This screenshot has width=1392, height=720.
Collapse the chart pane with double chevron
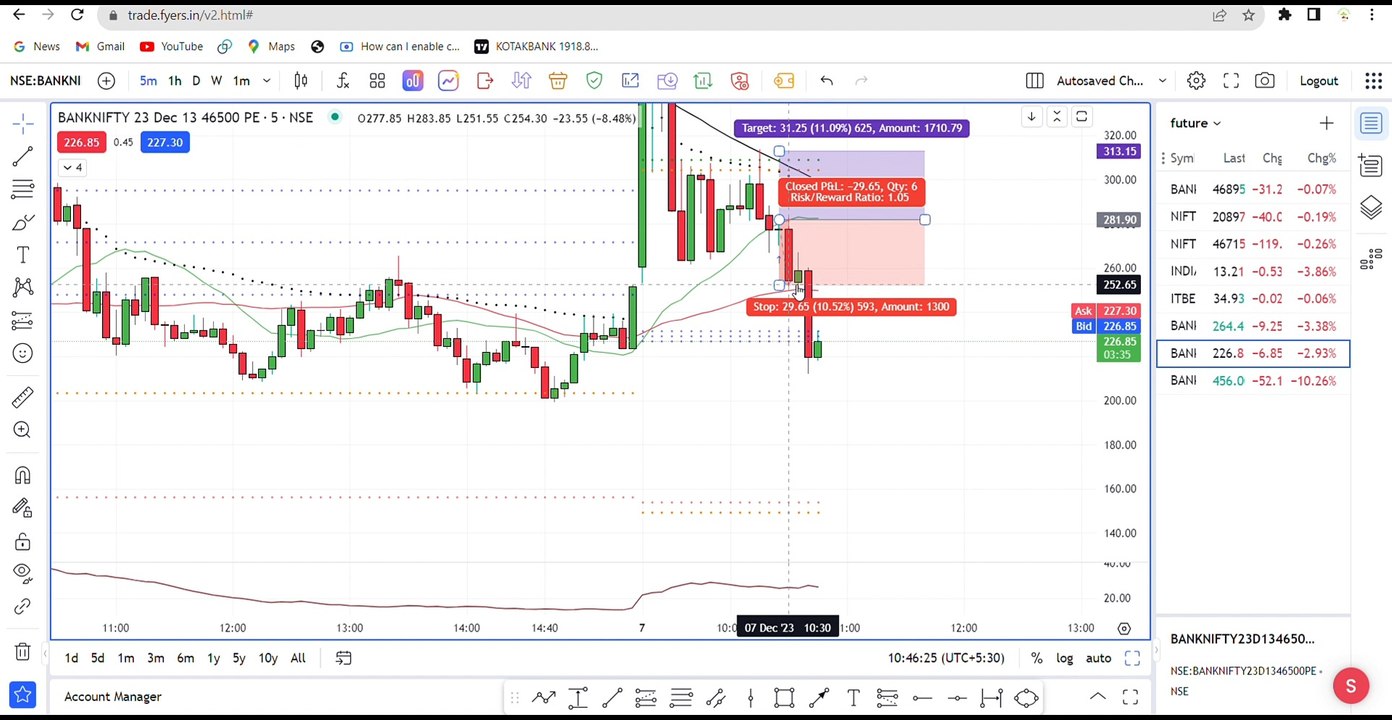coord(1056,117)
